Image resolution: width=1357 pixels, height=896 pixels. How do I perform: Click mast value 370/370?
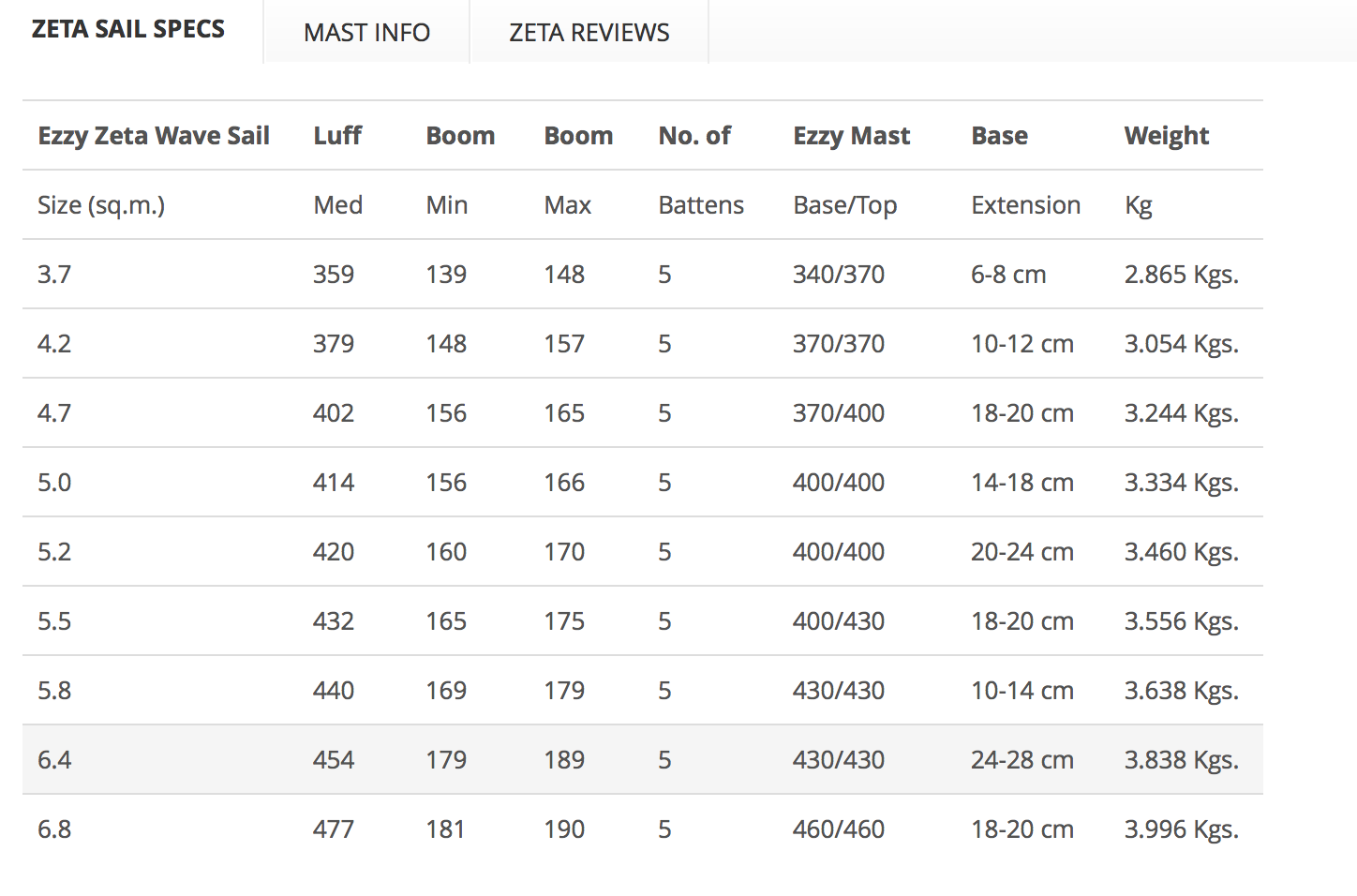click(x=839, y=344)
